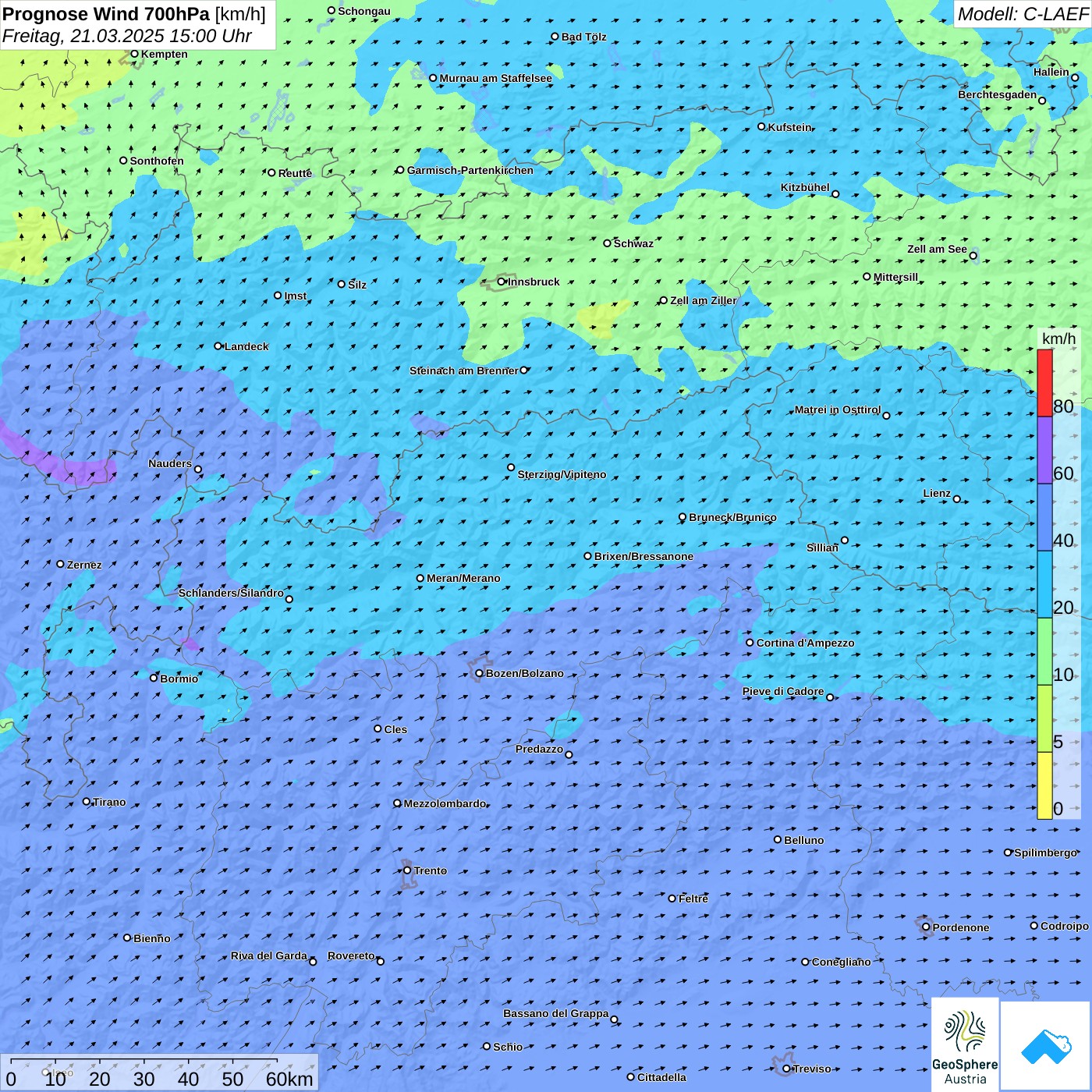Click the 'Predazzo' label
Image resolution: width=1092 pixels, height=1092 pixels.
point(539,749)
